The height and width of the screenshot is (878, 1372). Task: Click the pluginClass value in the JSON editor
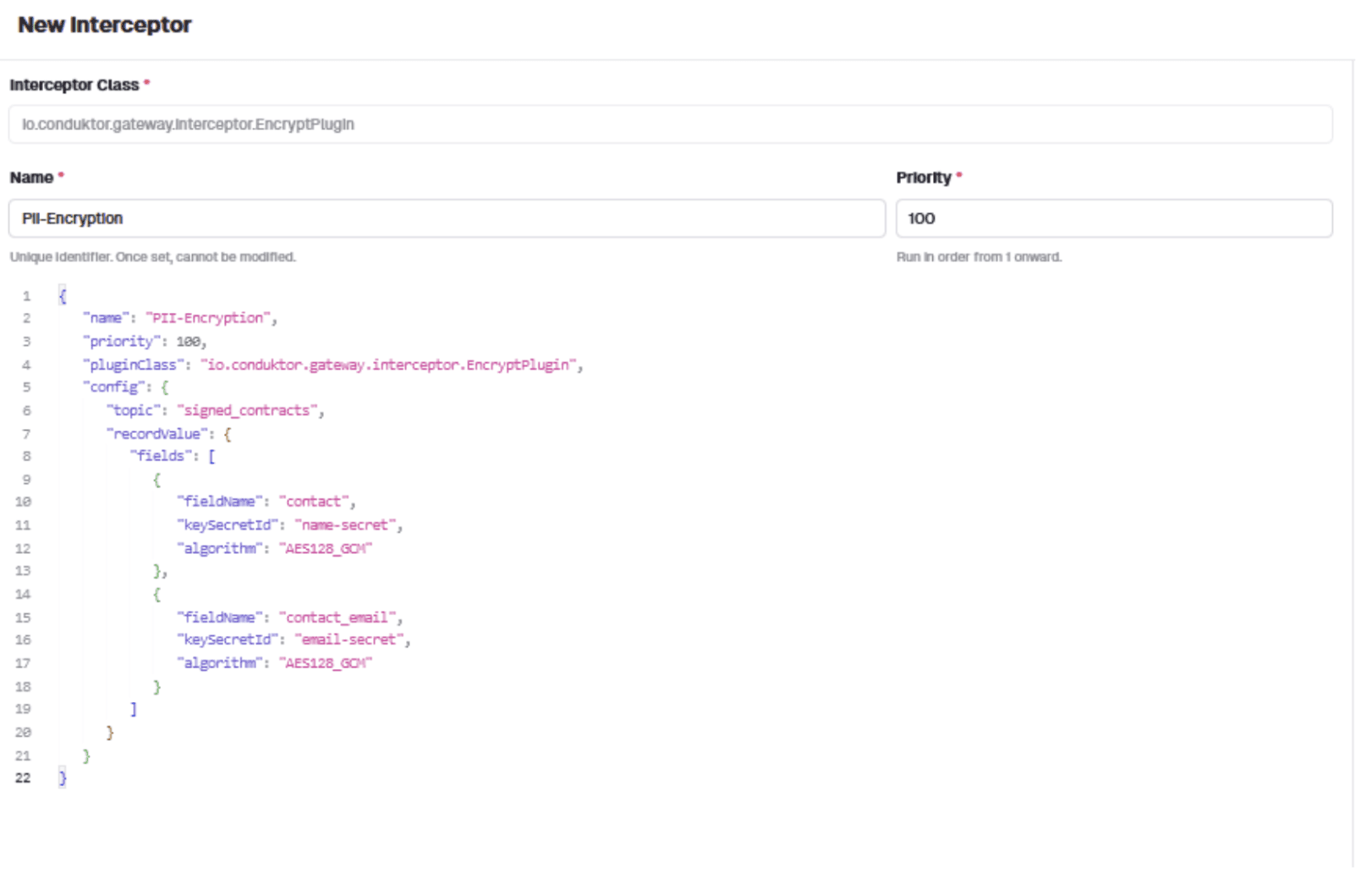tap(388, 365)
